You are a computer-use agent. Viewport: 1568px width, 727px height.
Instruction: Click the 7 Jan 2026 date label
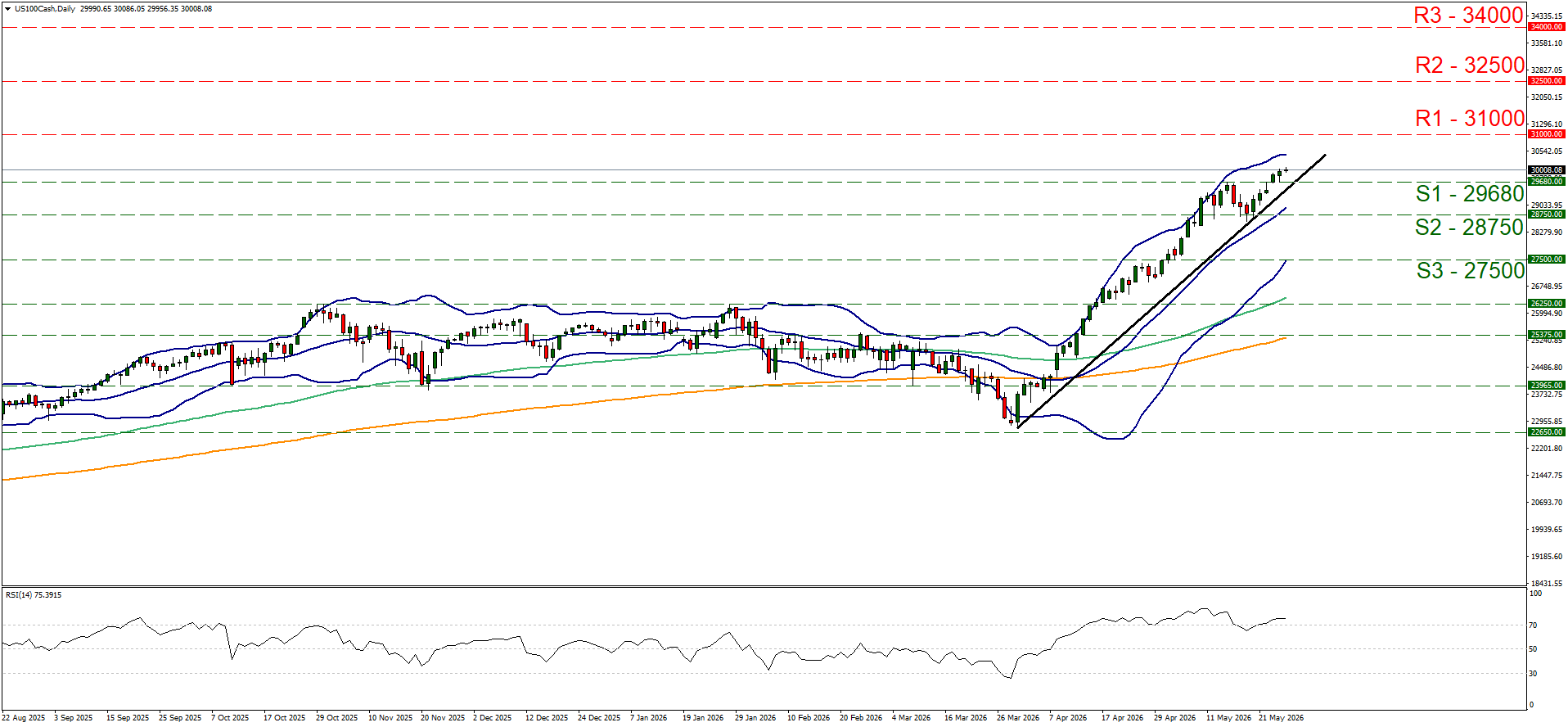pos(648,718)
